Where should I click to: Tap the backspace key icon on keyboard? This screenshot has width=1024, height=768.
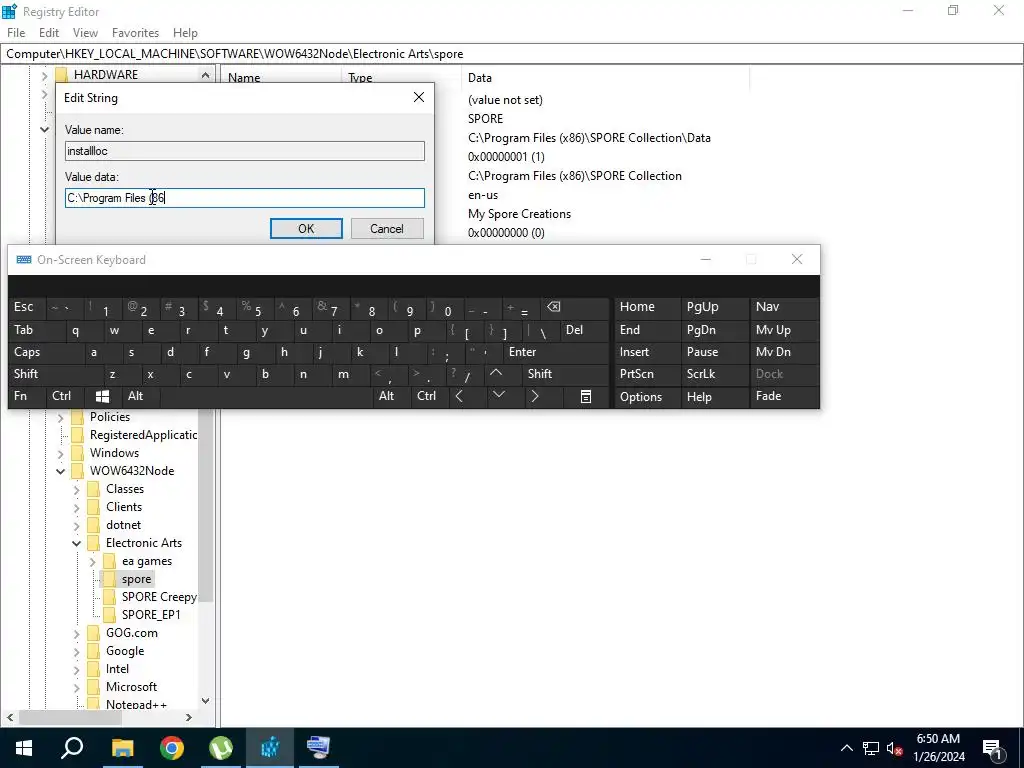coord(554,307)
